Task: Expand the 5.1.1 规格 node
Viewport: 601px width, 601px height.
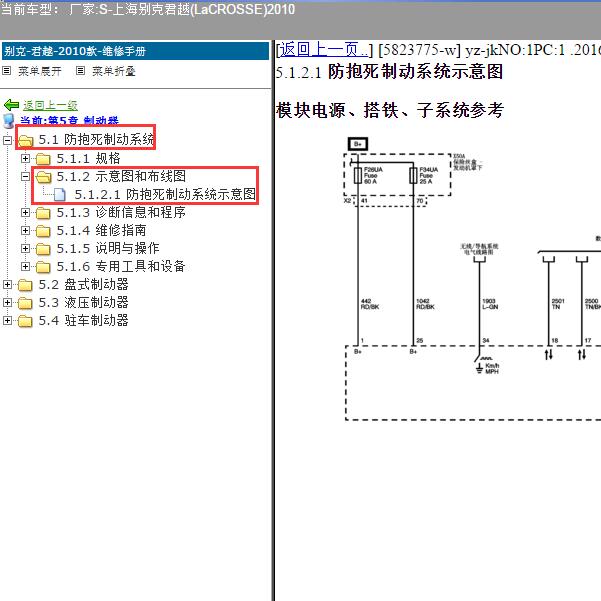Action: [25, 158]
